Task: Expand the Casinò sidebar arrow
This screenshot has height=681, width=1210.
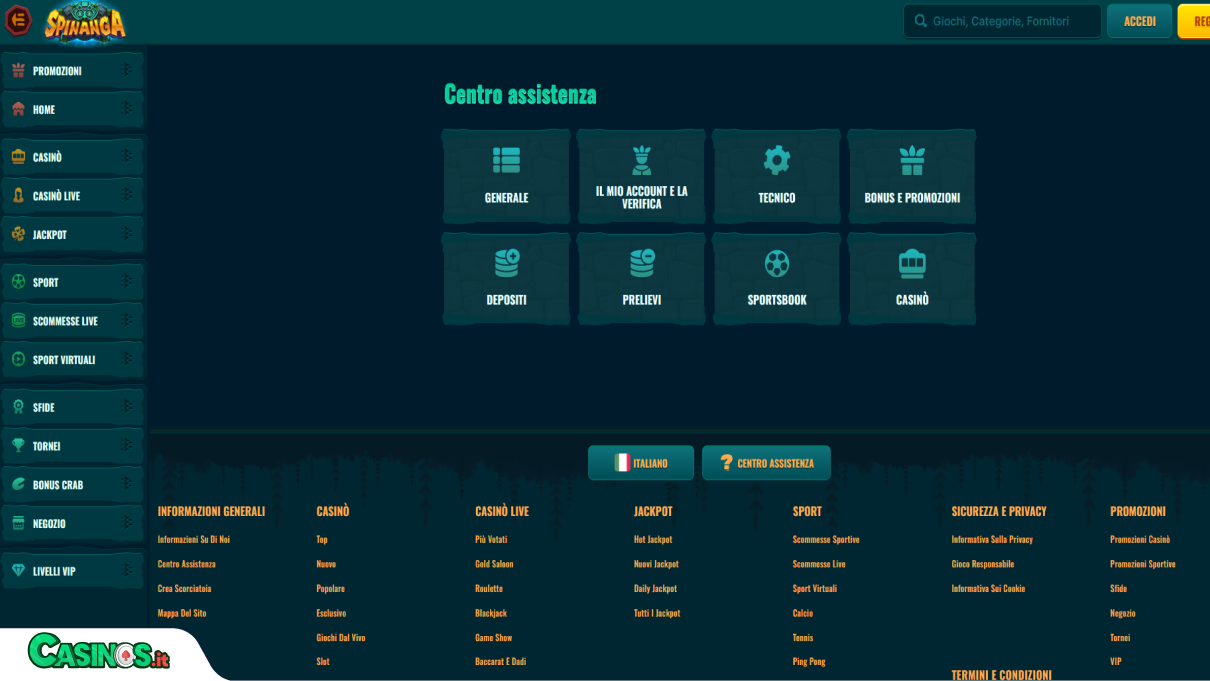Action: tap(127, 157)
